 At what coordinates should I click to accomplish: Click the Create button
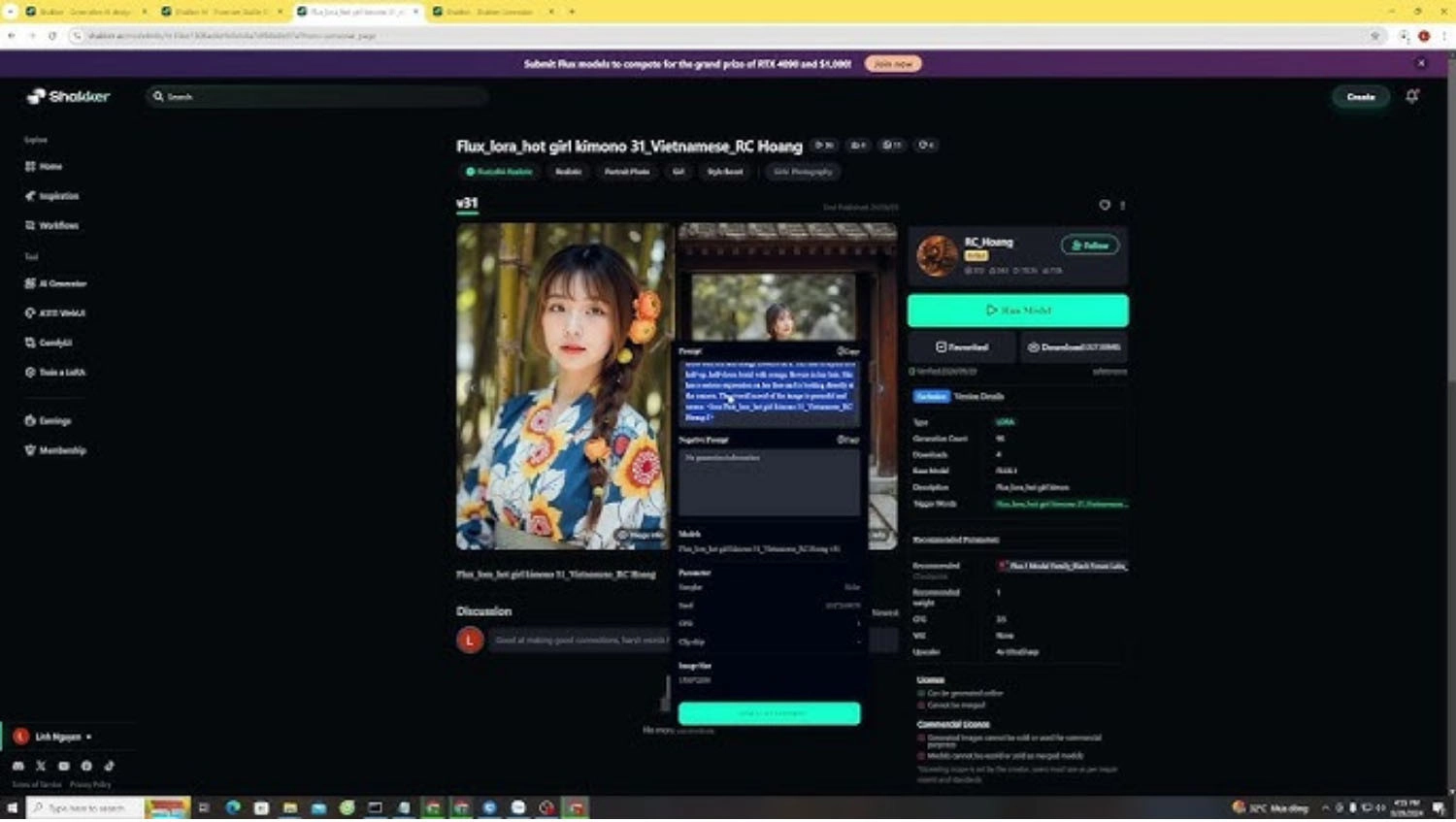pyautogui.click(x=1361, y=96)
